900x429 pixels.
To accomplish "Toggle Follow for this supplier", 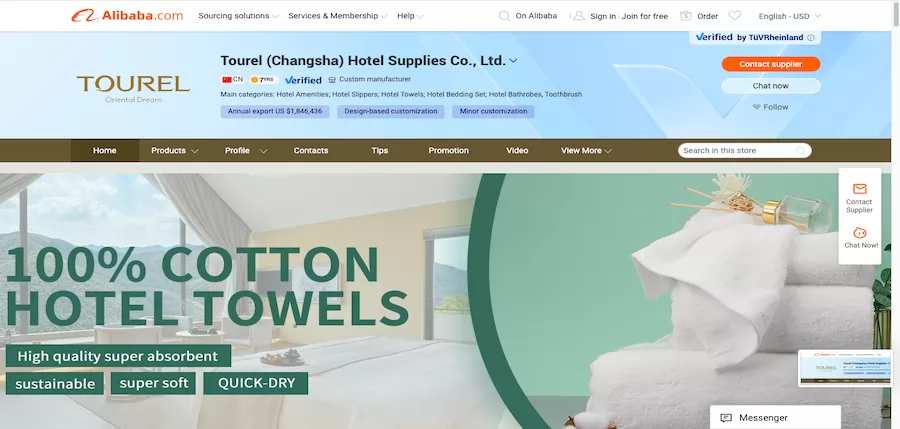I will click(x=771, y=107).
